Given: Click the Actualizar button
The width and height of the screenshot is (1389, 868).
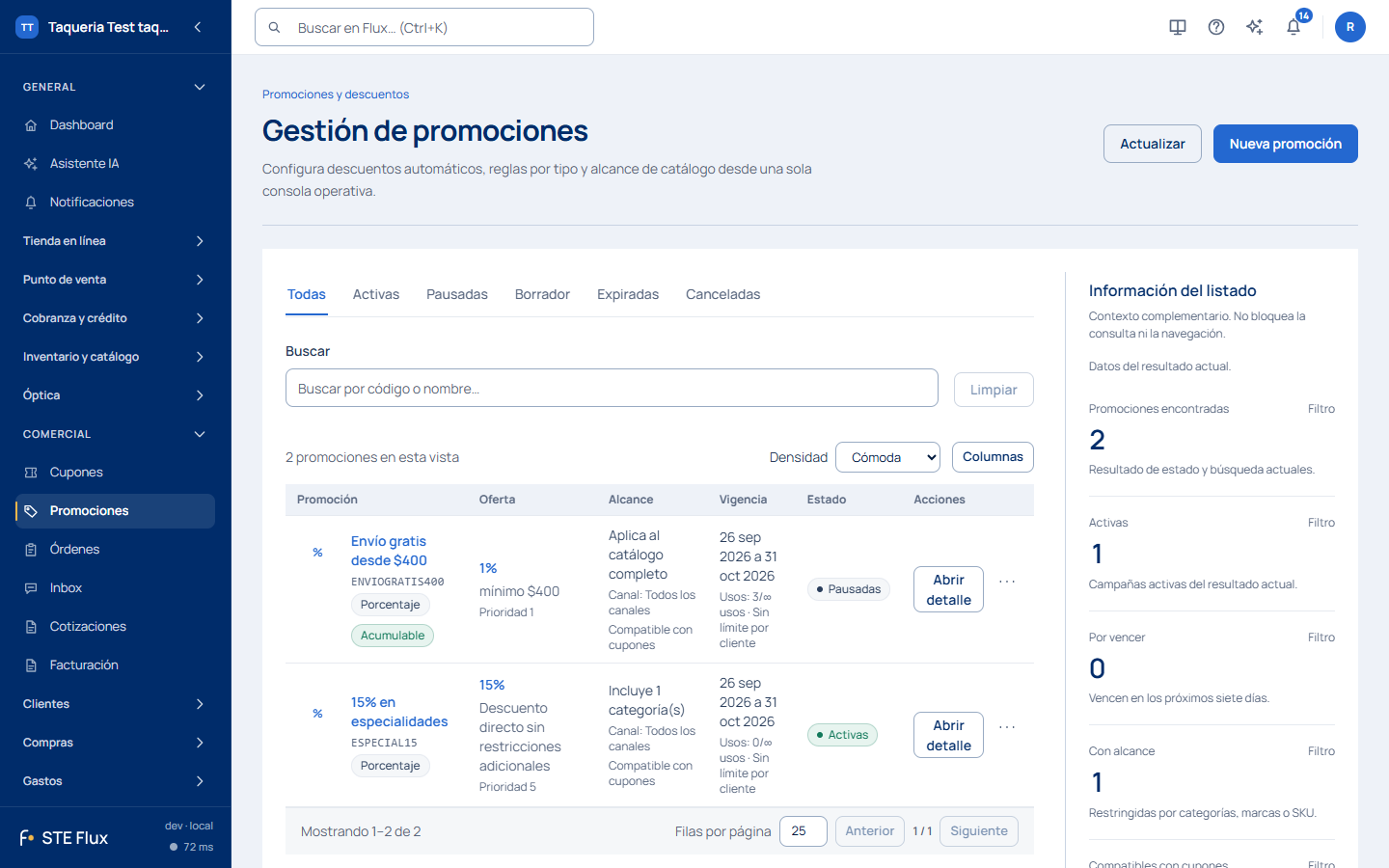Looking at the screenshot, I should 1153,144.
